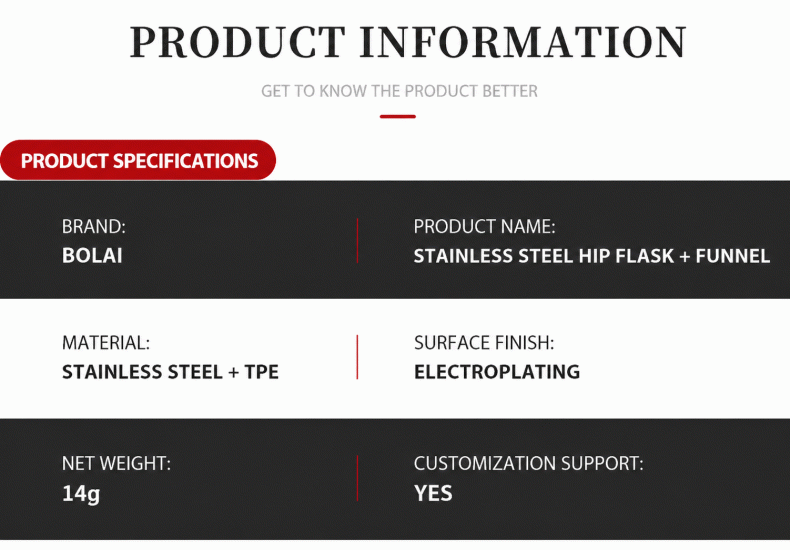Click the SURFACE FINISH: label

coord(484,343)
